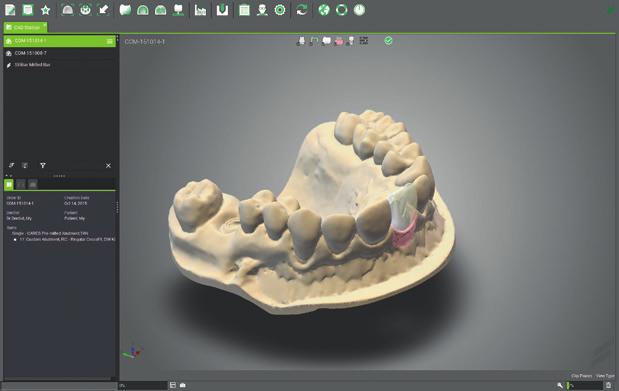619x391 pixels.
Task: Click the clock icon in top toolbar
Action: 359,10
